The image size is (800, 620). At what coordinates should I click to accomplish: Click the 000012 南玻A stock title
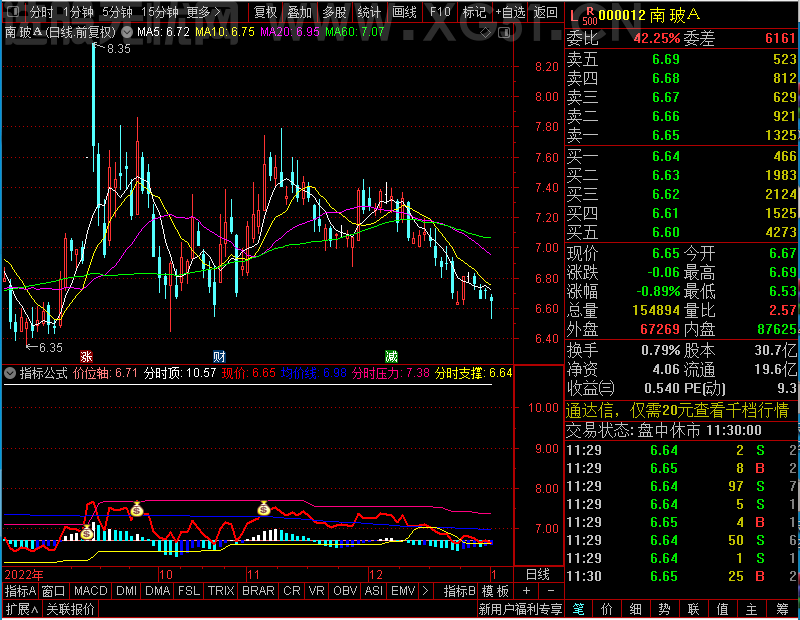(x=649, y=15)
